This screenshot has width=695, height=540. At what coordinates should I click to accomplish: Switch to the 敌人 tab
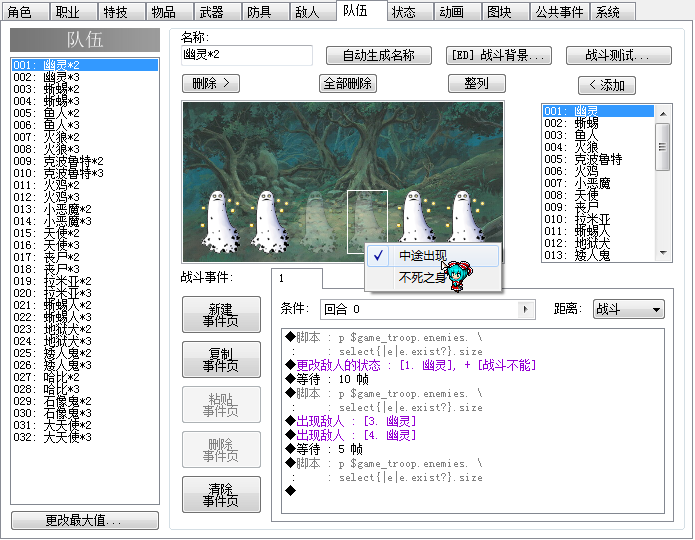coord(312,12)
